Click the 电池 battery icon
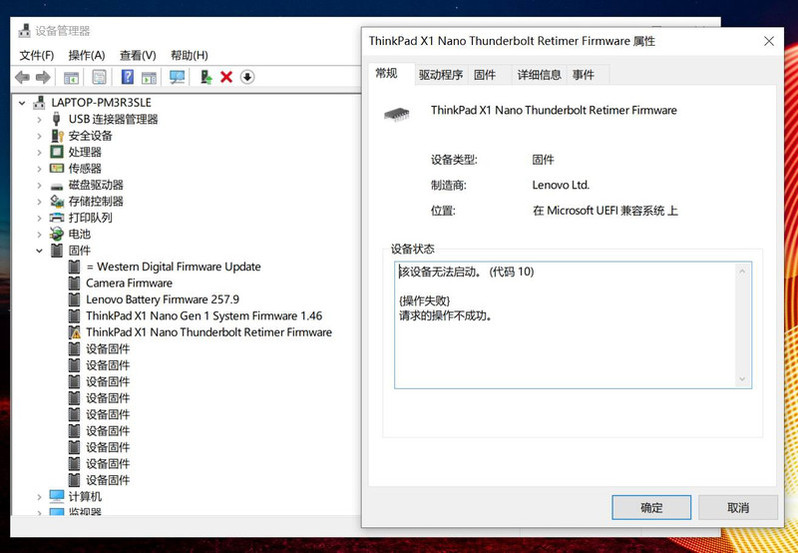The height and width of the screenshot is (553, 798). tap(57, 234)
